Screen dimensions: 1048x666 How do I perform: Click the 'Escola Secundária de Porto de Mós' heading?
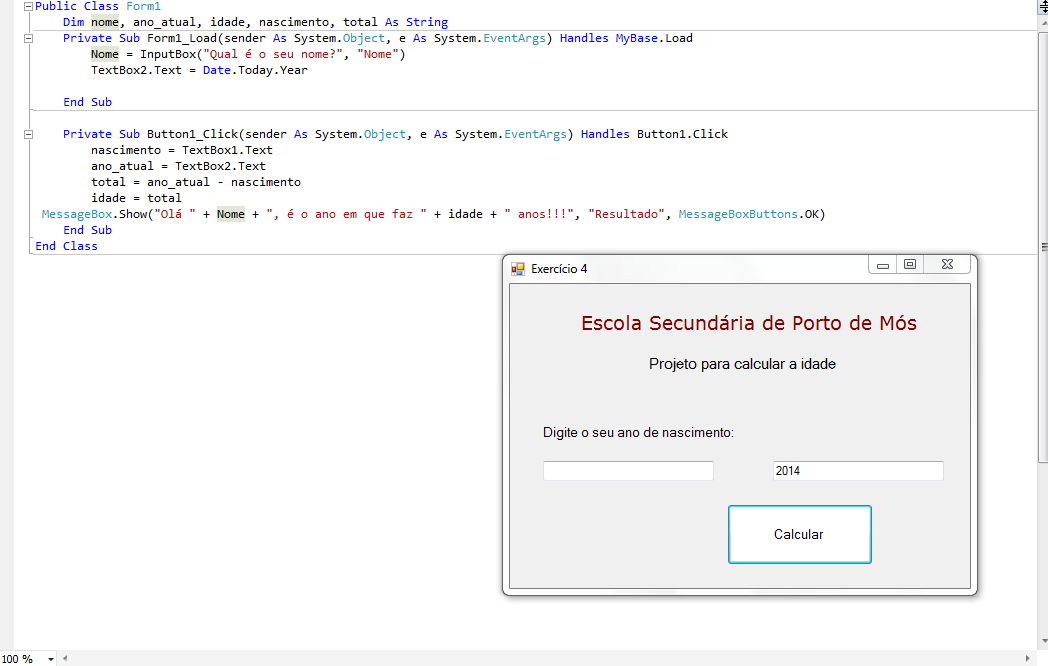(749, 324)
